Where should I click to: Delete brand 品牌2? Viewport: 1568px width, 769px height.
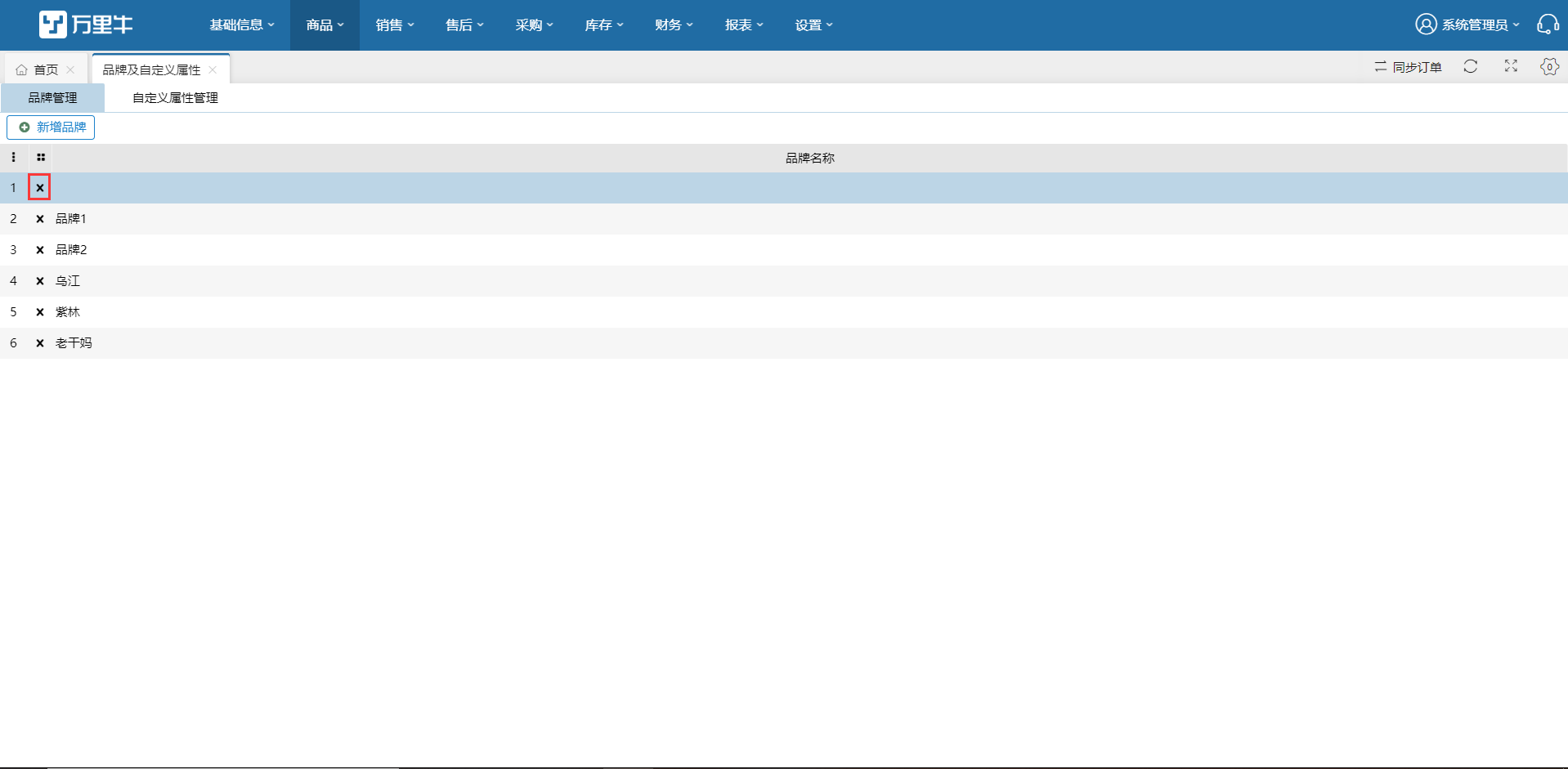click(40, 249)
